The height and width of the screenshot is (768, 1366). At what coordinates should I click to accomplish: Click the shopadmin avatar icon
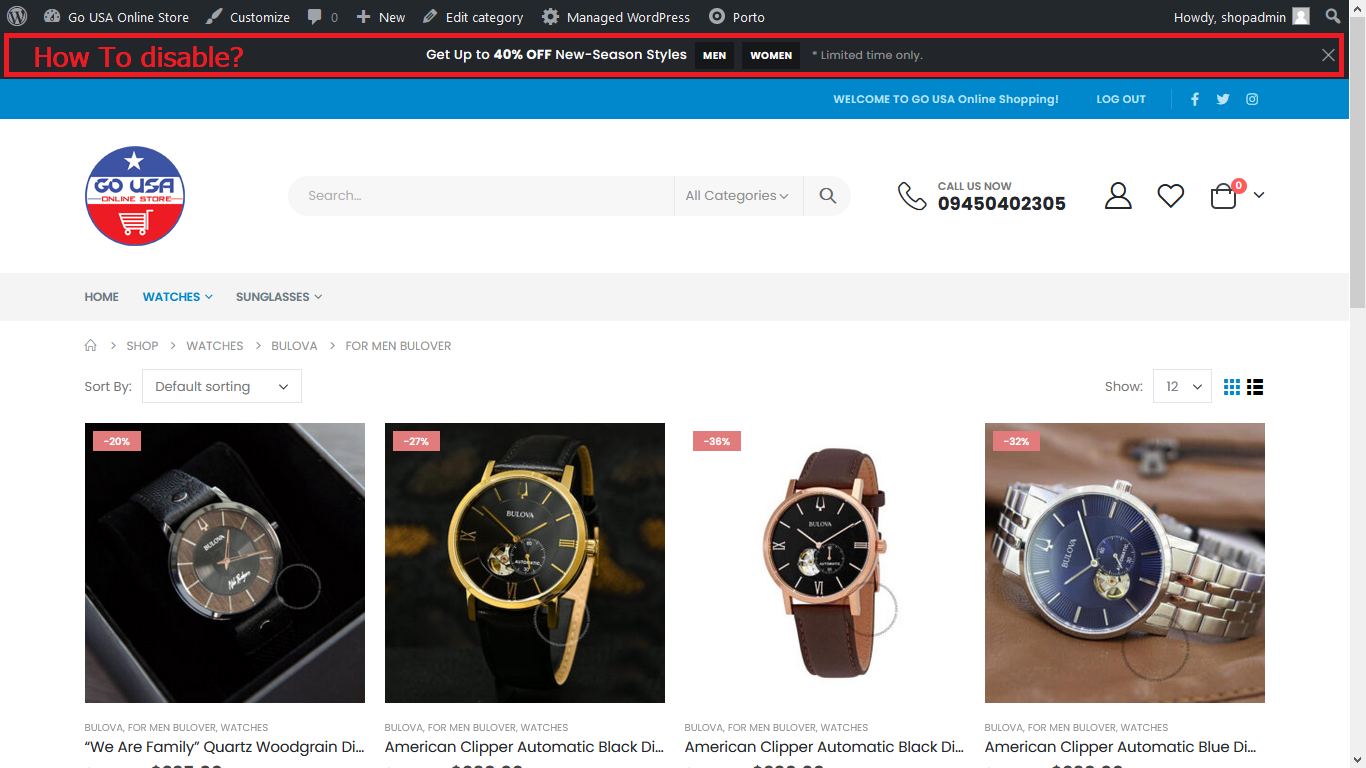(x=1301, y=17)
